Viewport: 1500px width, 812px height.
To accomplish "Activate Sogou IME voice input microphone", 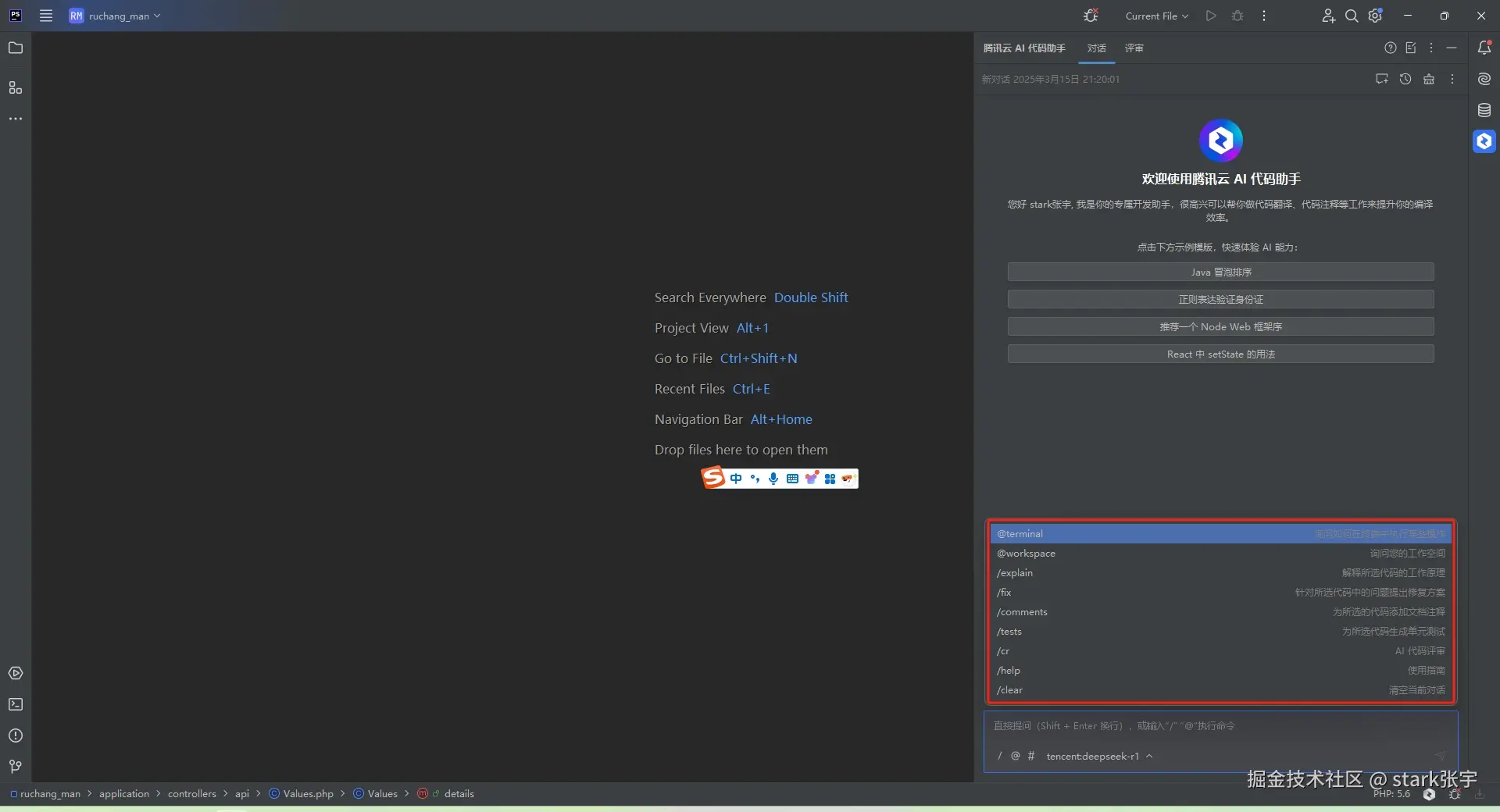I will [x=773, y=479].
